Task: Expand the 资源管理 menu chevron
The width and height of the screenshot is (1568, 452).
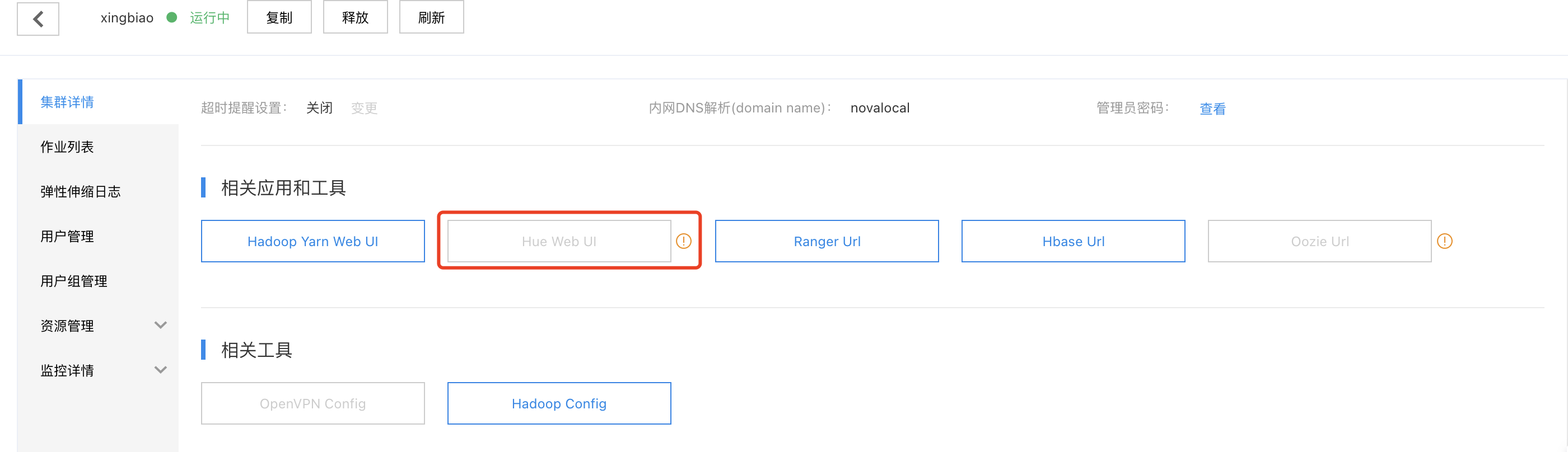Action: (x=161, y=326)
